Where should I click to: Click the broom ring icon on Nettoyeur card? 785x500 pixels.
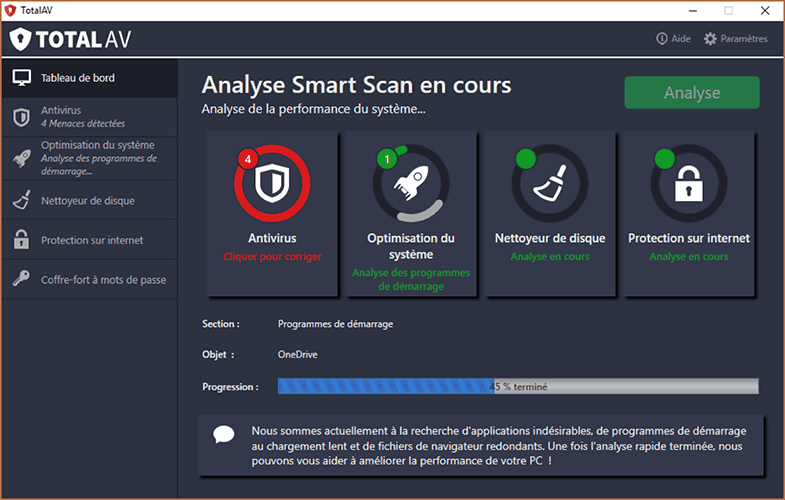[550, 183]
